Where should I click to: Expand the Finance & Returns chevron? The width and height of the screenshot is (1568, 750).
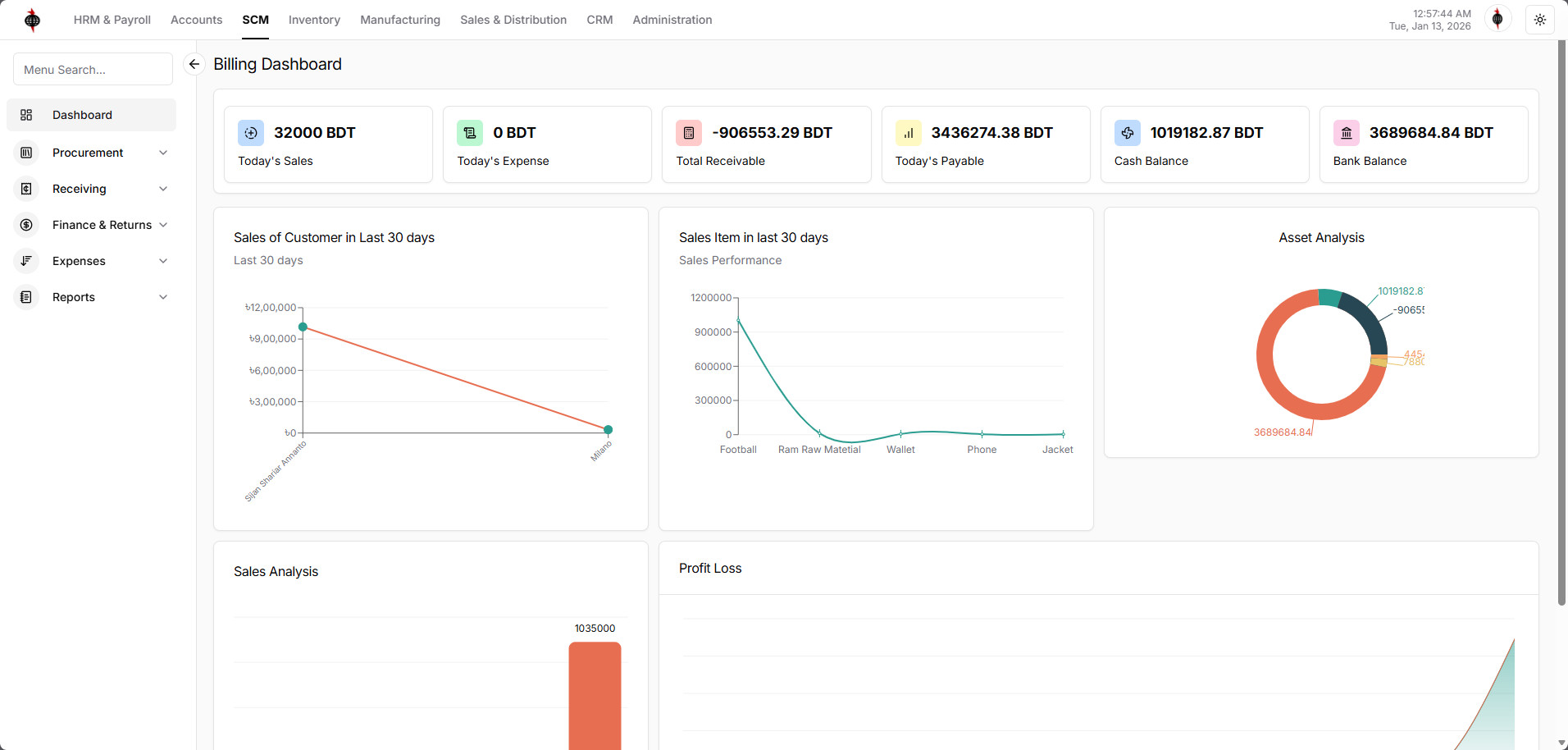163,225
